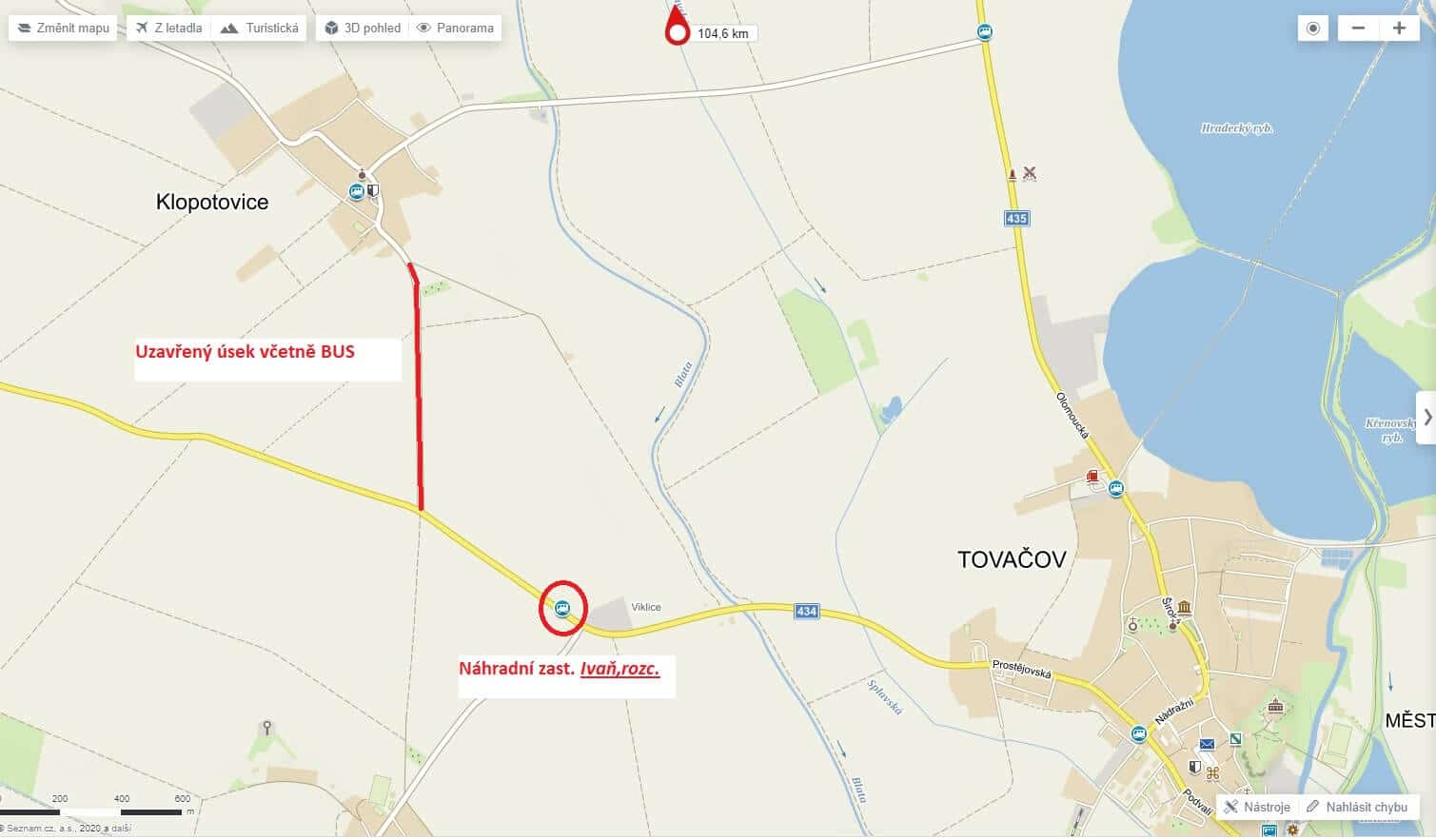
Task: Select the 435 road number badge
Action: click(x=1016, y=219)
